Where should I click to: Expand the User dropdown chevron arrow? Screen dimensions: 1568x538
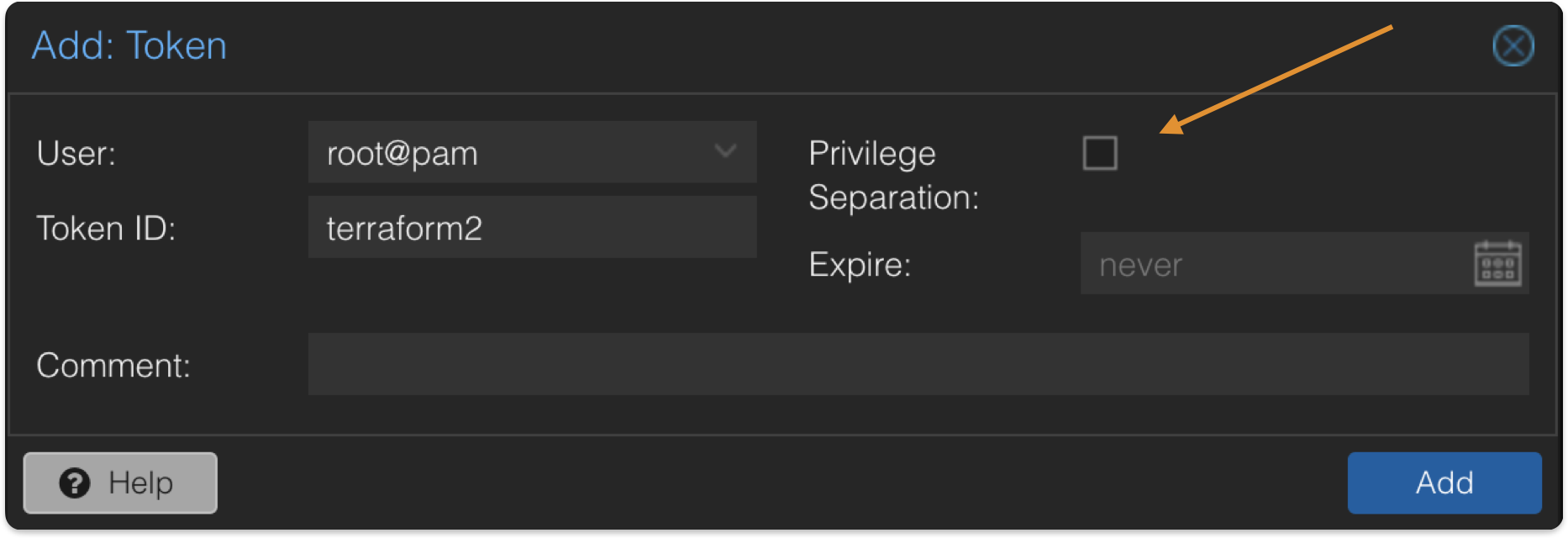click(725, 151)
